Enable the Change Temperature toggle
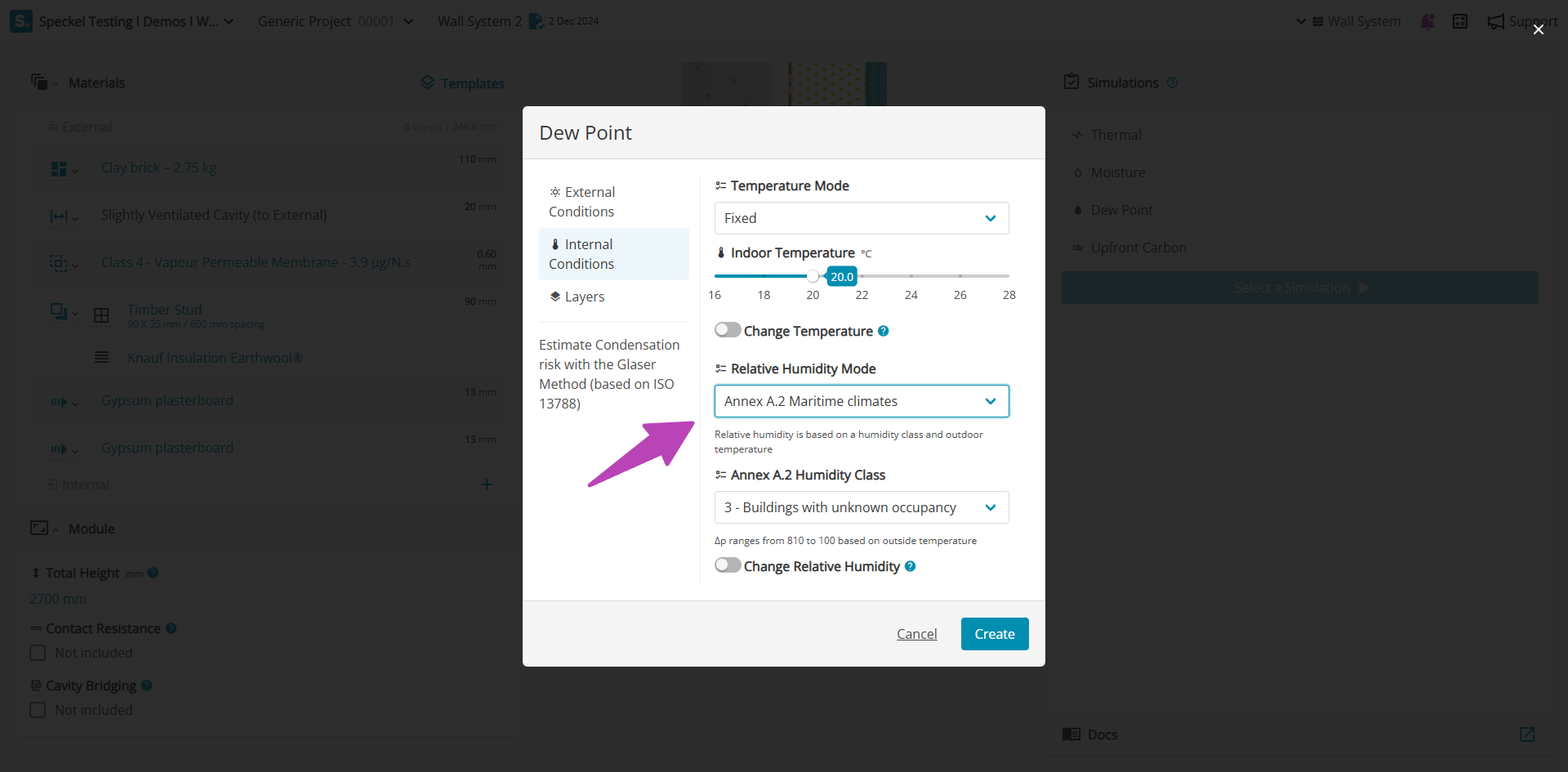The width and height of the screenshot is (1568, 772). tap(728, 330)
